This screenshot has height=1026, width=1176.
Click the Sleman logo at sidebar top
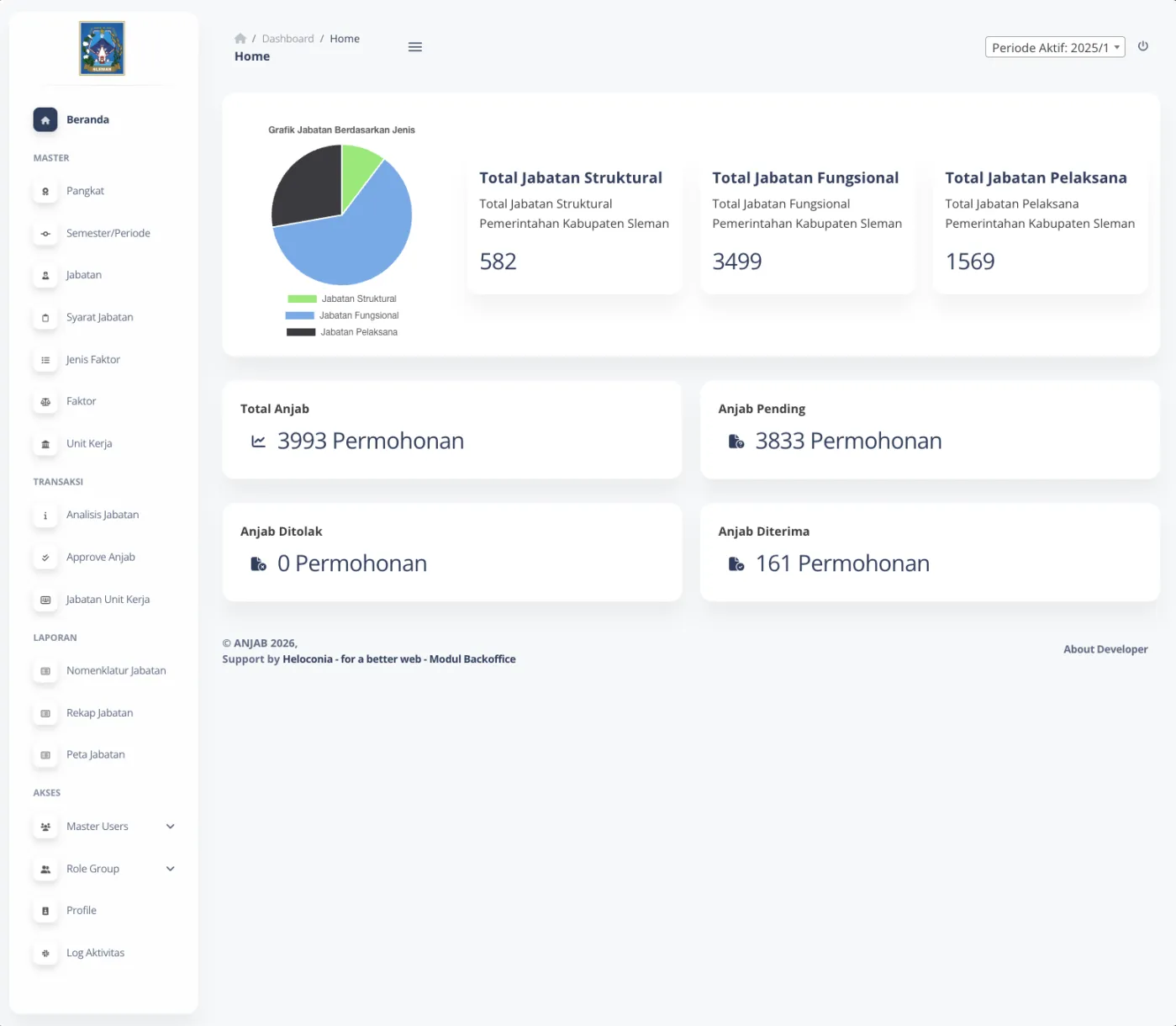pyautogui.click(x=102, y=49)
